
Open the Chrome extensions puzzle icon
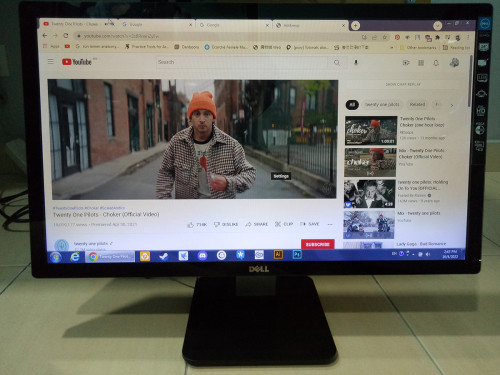click(x=437, y=37)
